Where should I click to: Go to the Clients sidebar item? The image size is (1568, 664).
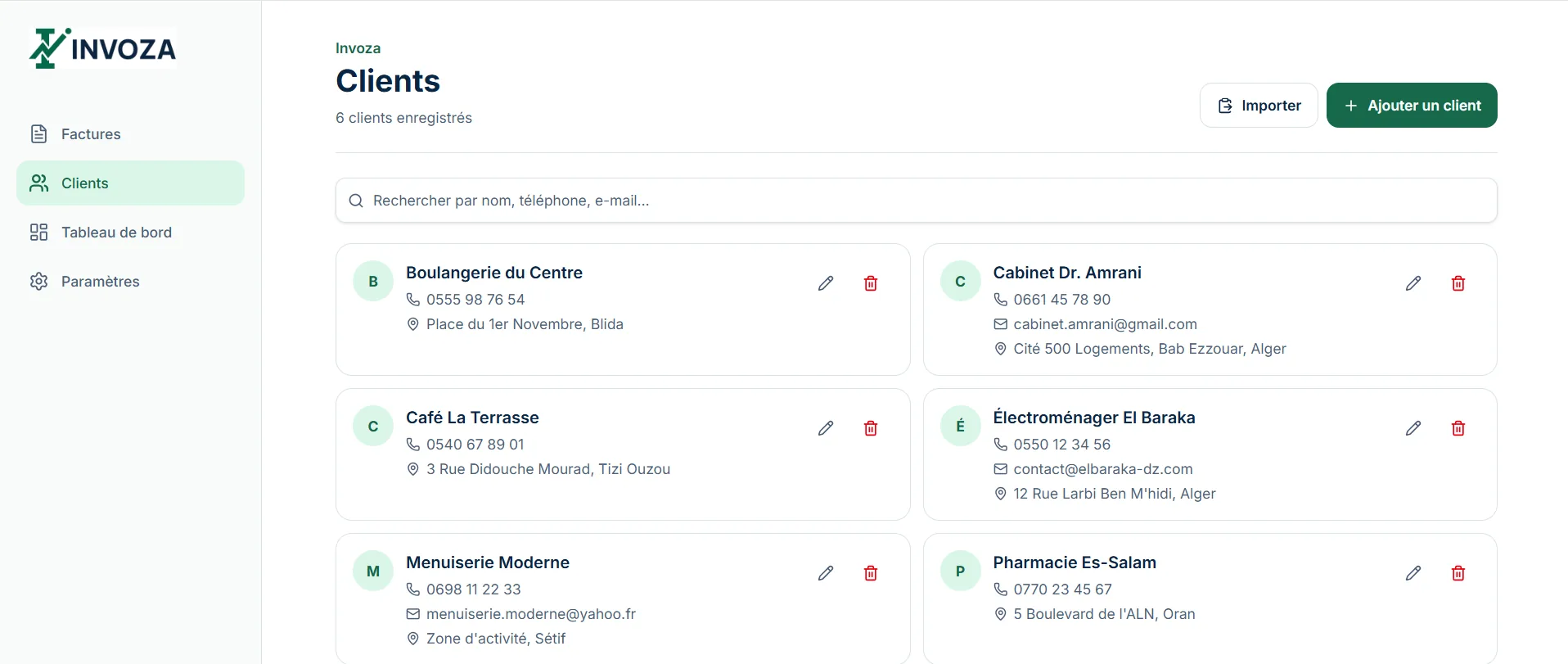pos(130,183)
